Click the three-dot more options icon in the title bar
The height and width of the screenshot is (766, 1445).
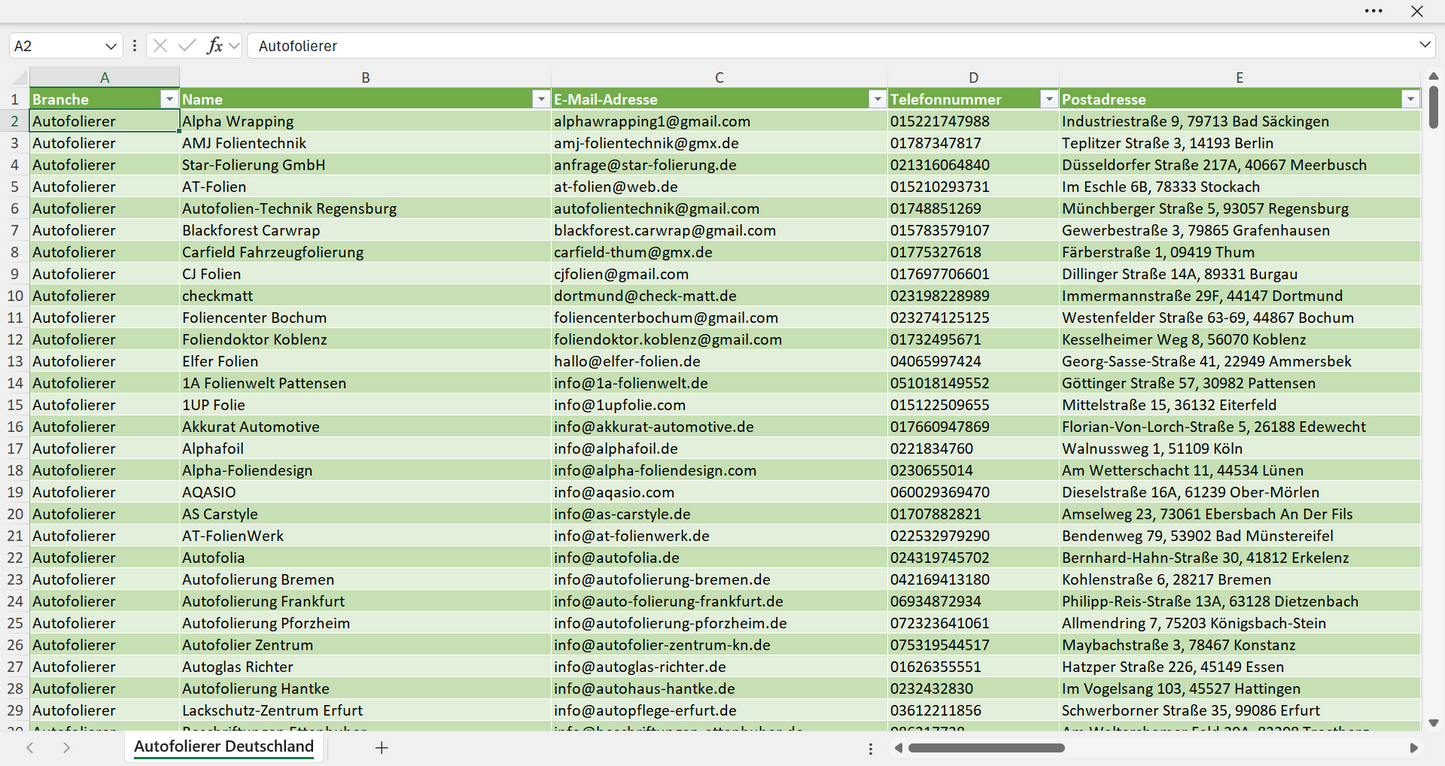tap(1373, 11)
